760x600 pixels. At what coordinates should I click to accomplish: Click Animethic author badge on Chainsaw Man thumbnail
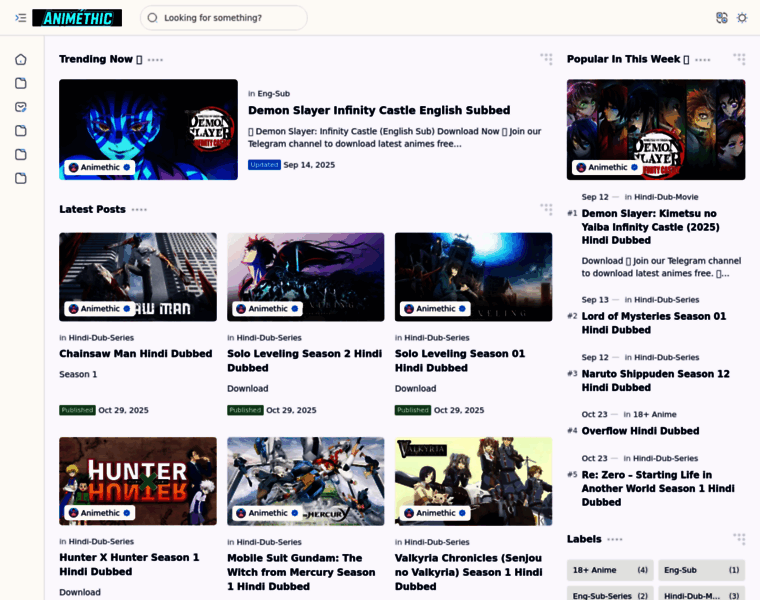point(99,309)
